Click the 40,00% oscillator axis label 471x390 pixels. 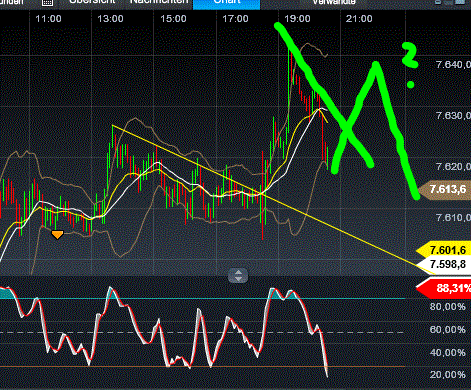448,353
